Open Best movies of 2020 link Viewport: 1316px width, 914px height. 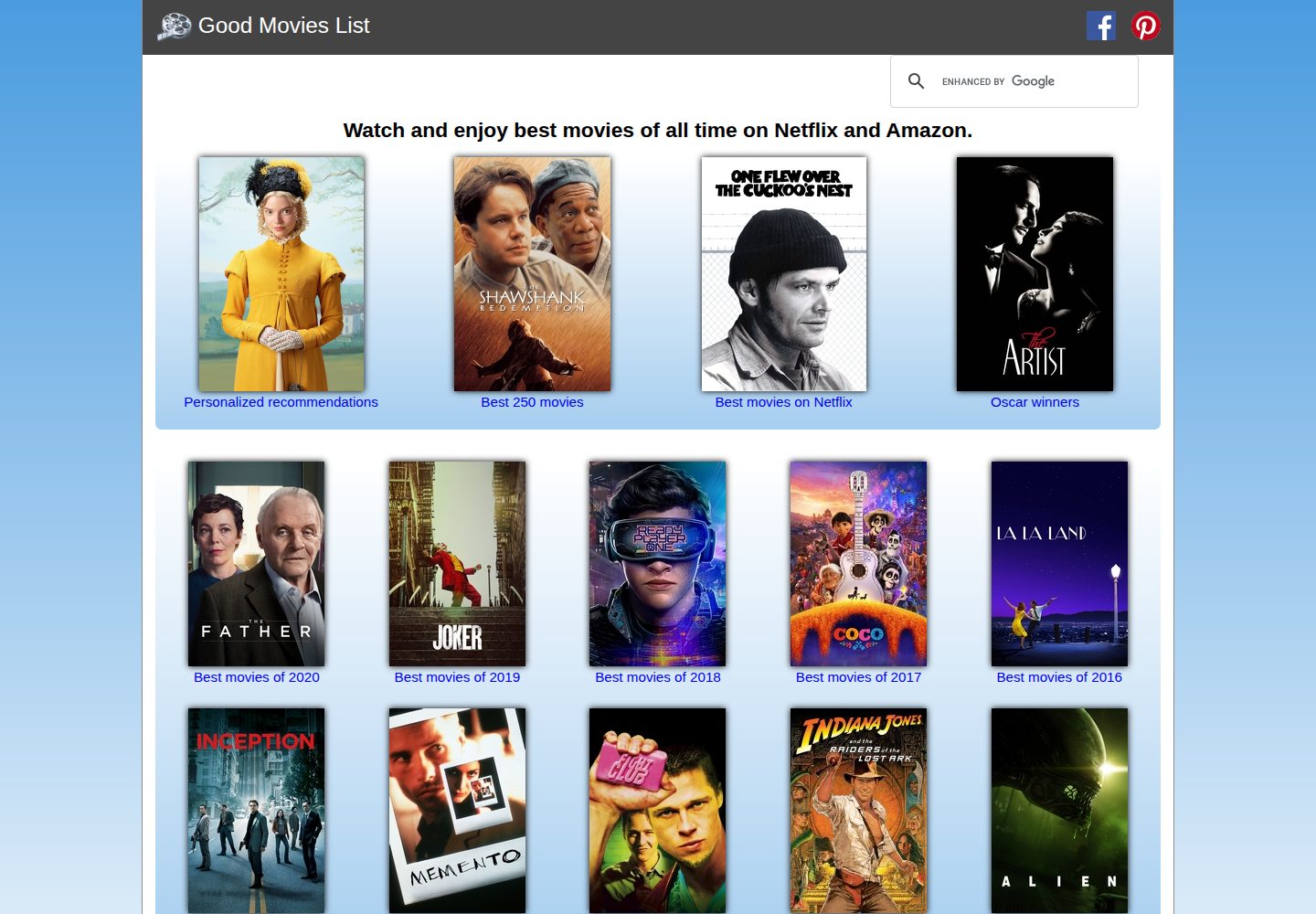point(257,677)
